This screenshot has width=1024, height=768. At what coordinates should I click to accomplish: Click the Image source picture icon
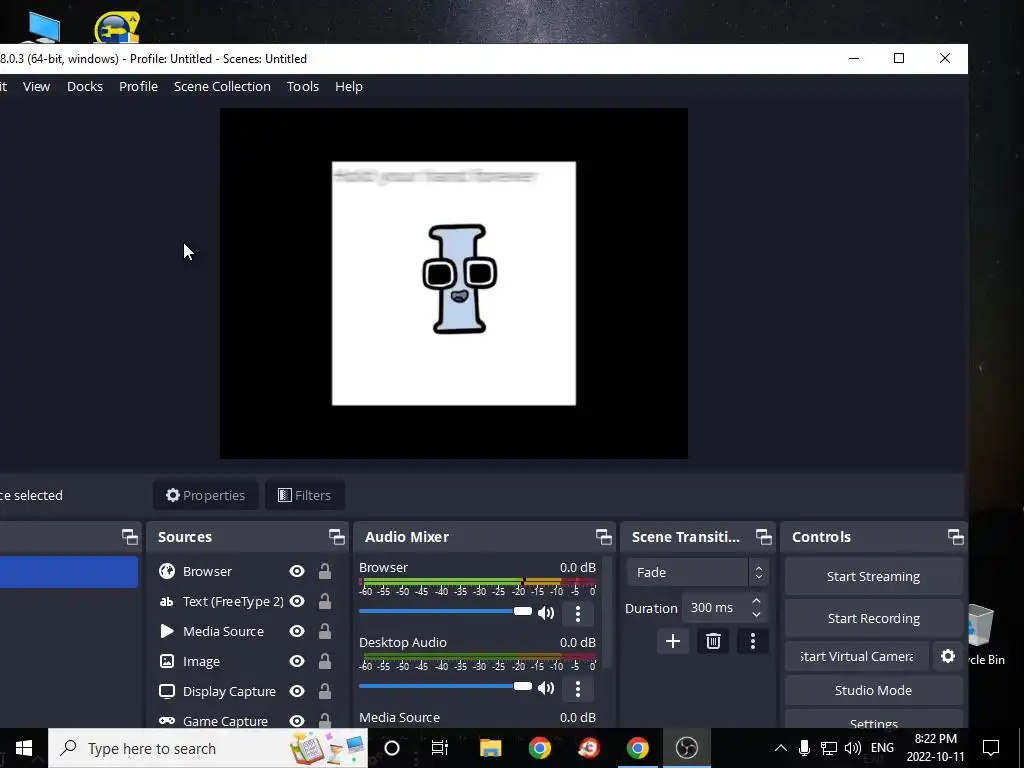167,662
